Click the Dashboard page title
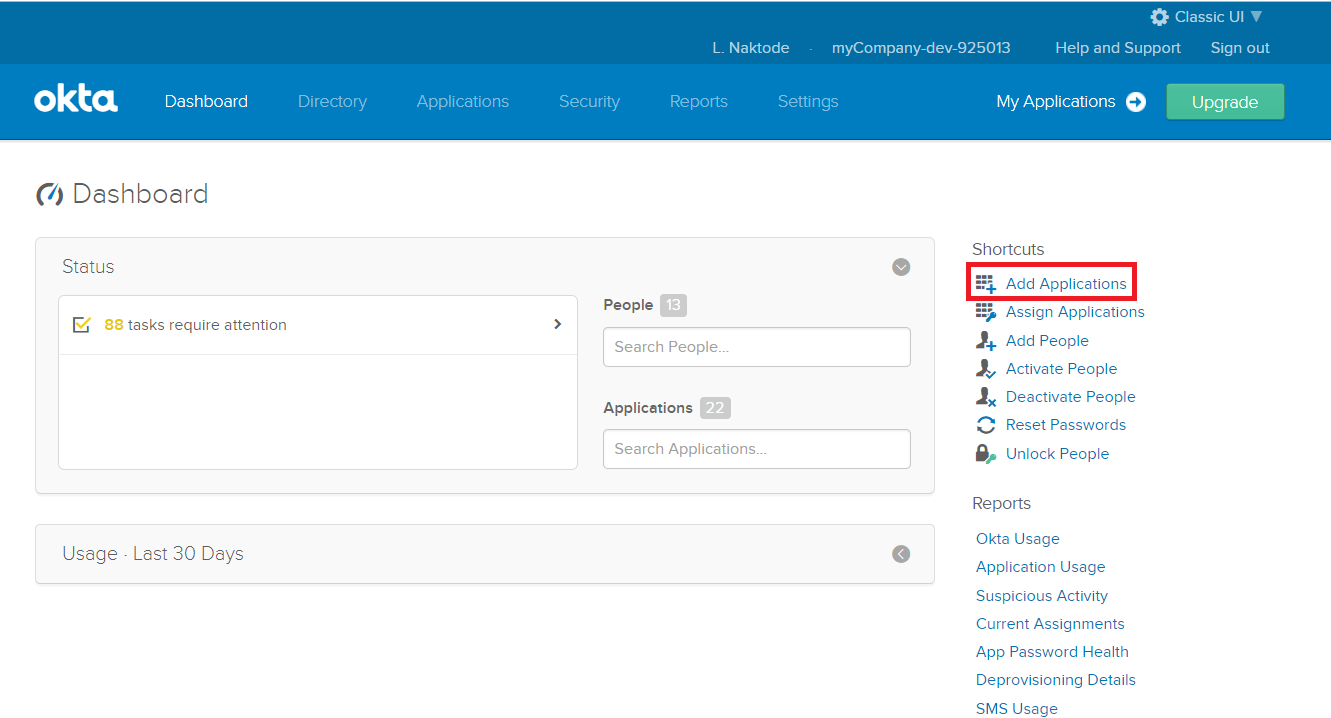 pyautogui.click(x=141, y=194)
